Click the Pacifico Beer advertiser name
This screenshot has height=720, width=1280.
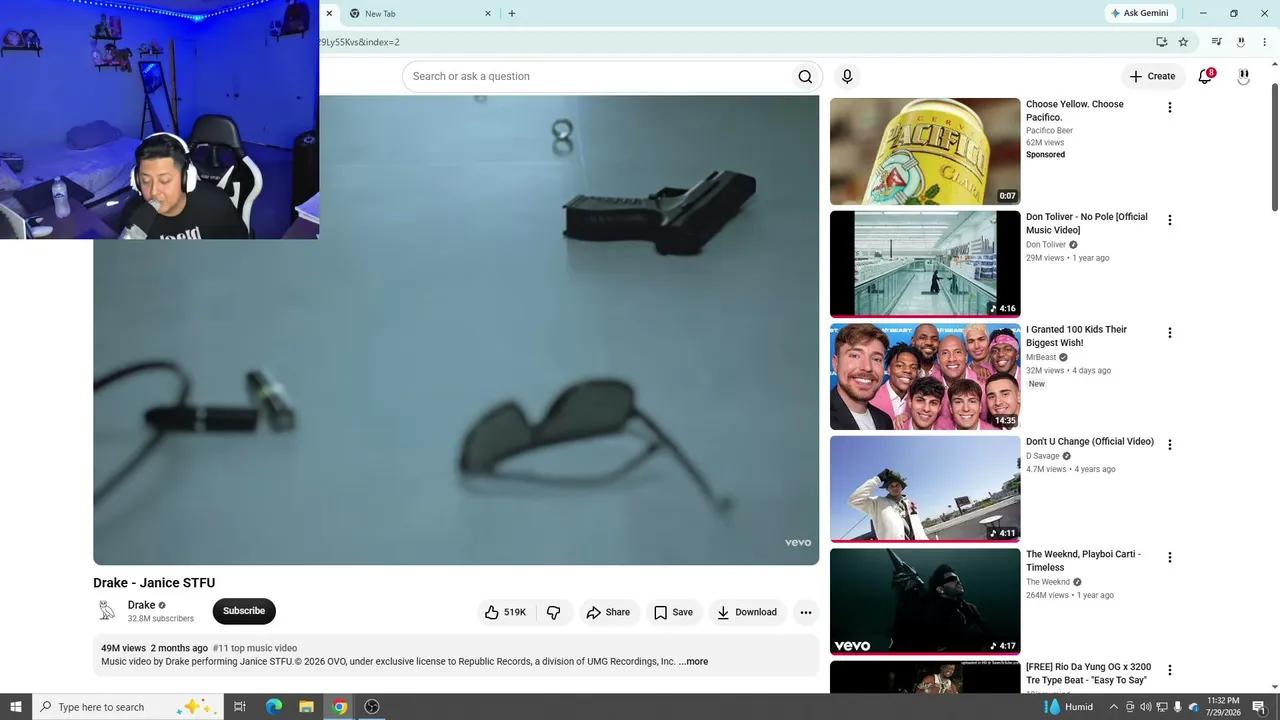click(x=1049, y=131)
